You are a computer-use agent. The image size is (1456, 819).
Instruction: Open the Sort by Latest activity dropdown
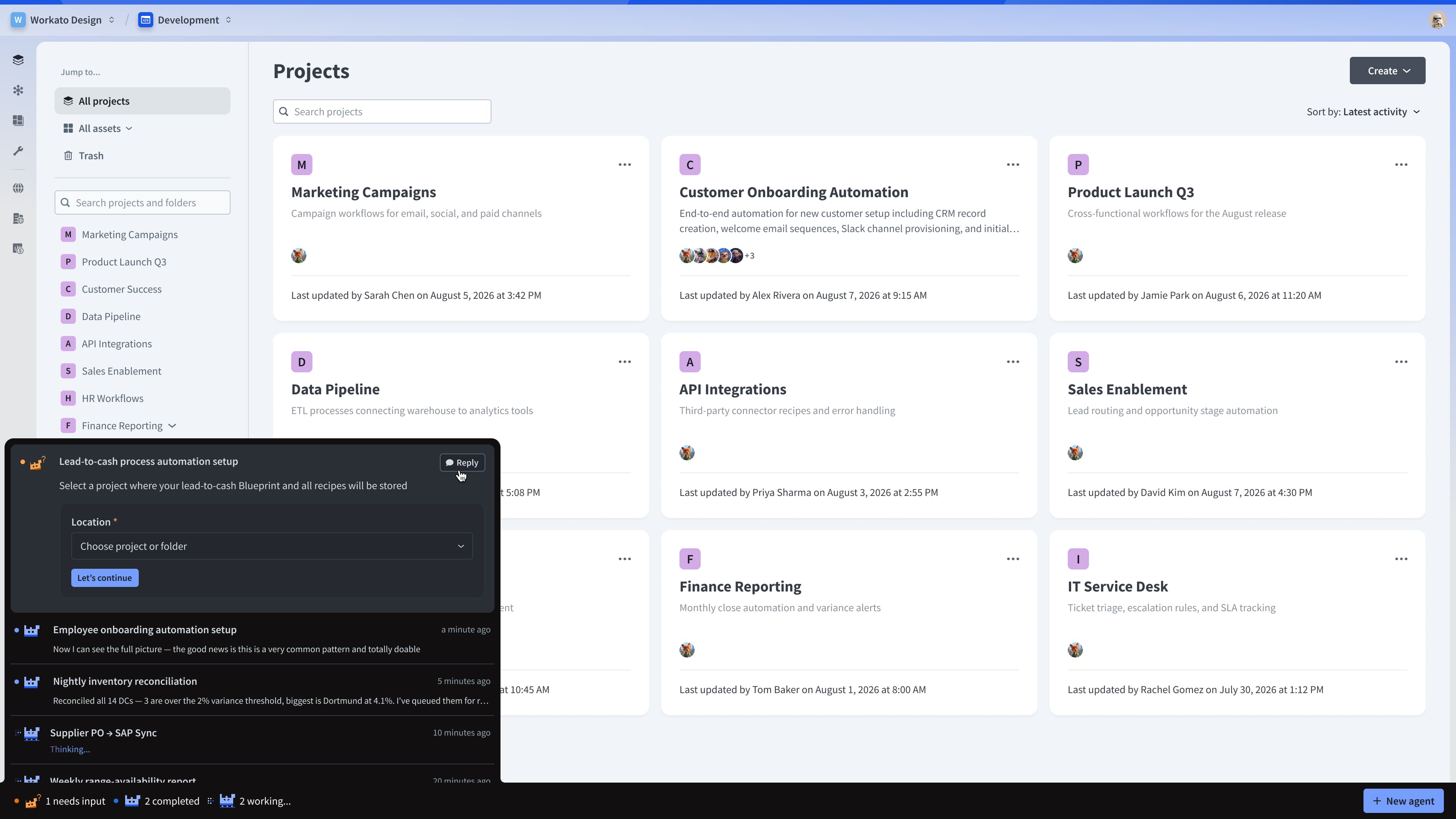click(1363, 111)
